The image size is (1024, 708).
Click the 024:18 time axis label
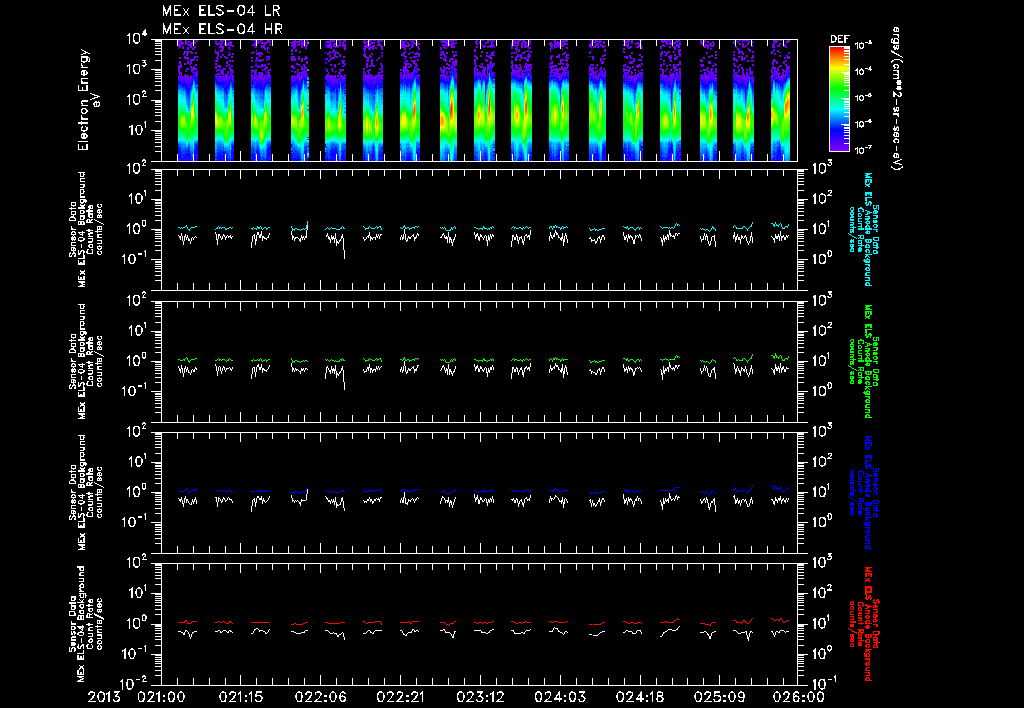(x=639, y=697)
